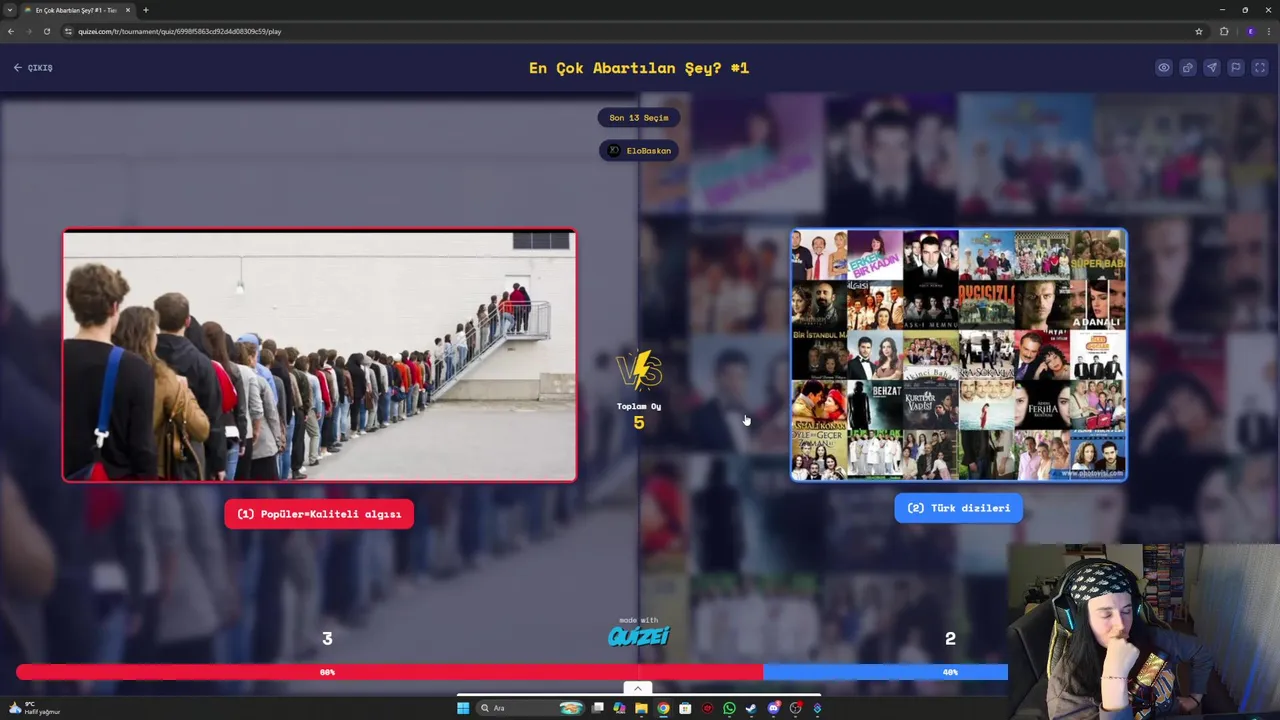Click the flag report icon in quiz header
This screenshot has height=720, width=1280.
click(1236, 68)
